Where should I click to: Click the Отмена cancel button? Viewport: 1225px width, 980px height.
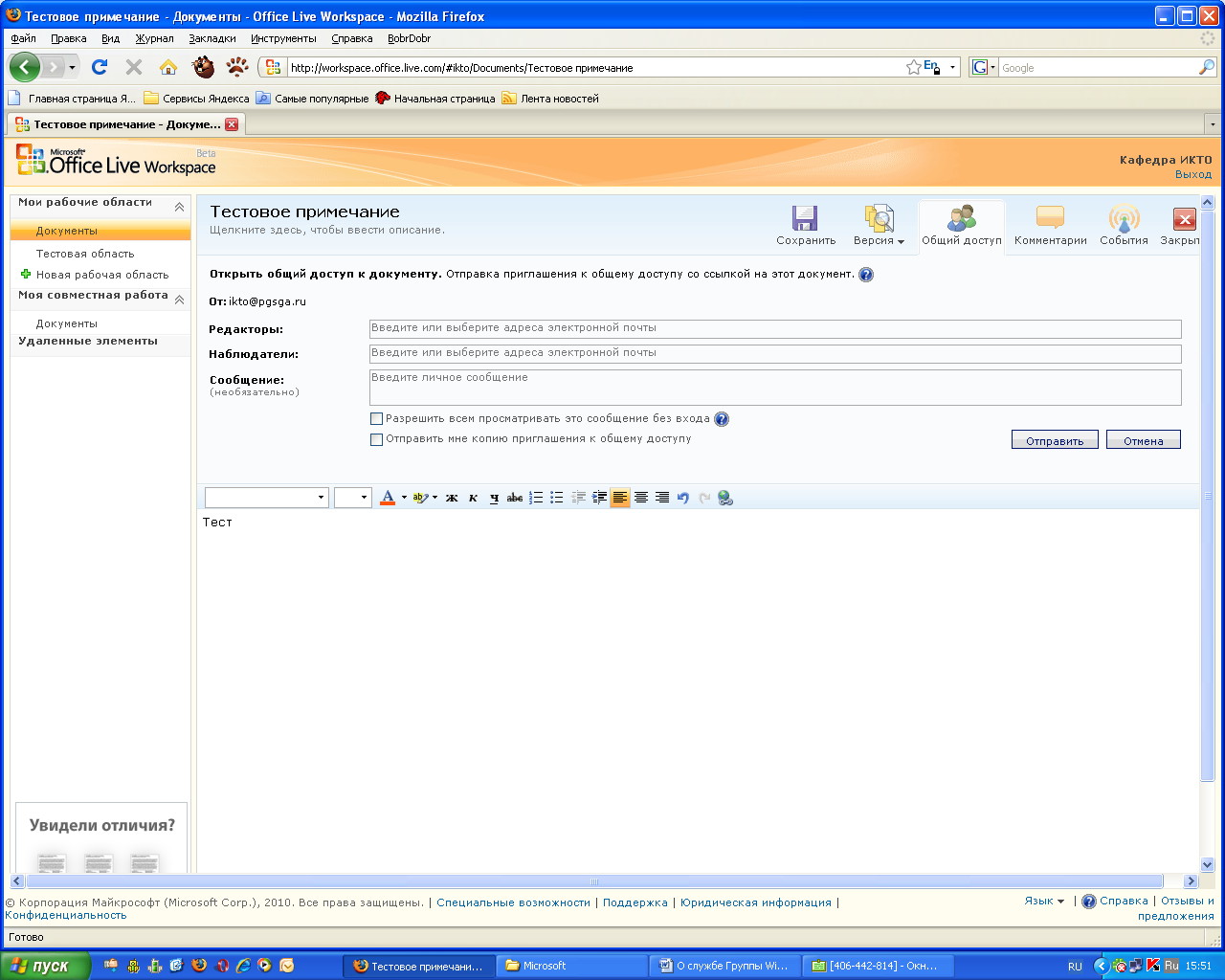click(1144, 439)
